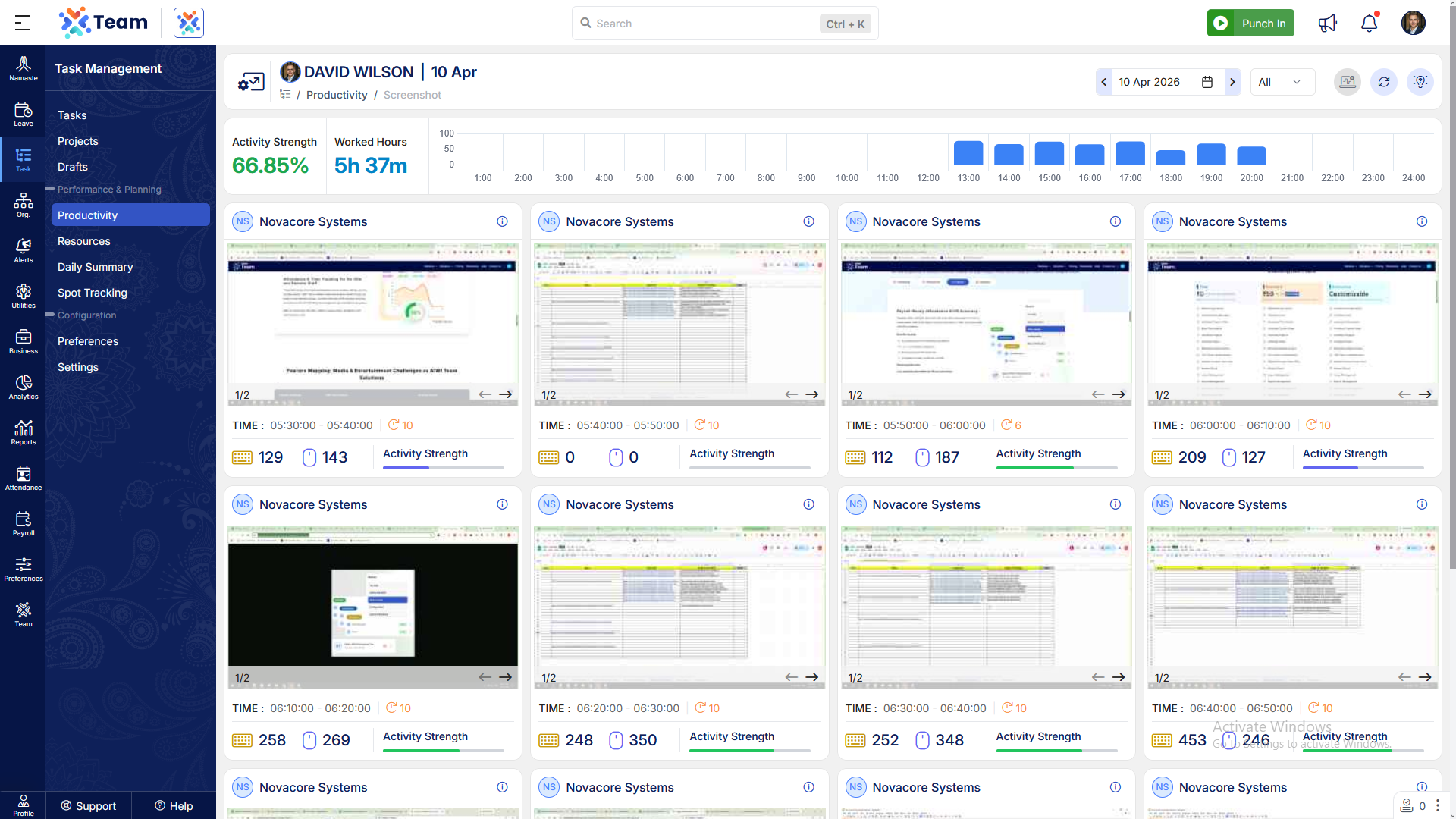Open the 05:30:00 screenshot thumbnail
The width and height of the screenshot is (1456, 819).
click(x=373, y=324)
